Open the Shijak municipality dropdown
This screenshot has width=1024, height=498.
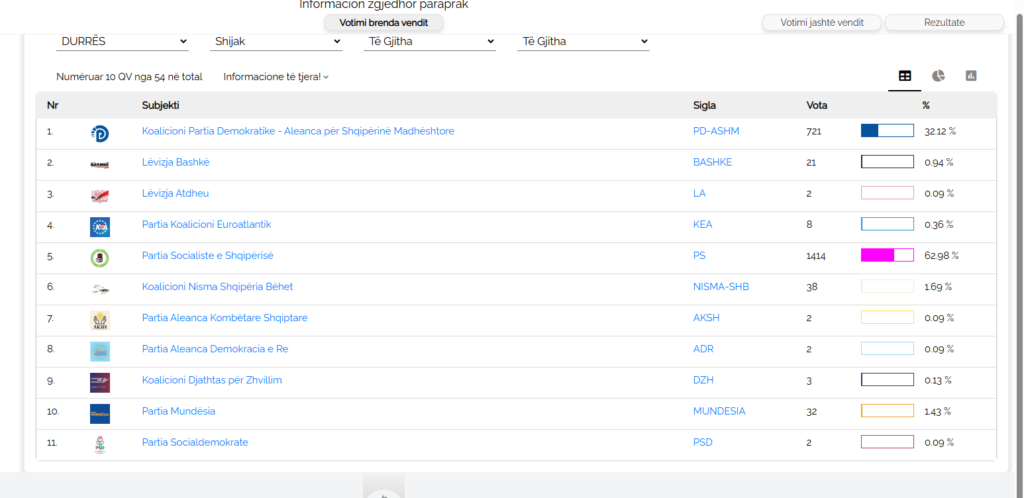pos(277,41)
